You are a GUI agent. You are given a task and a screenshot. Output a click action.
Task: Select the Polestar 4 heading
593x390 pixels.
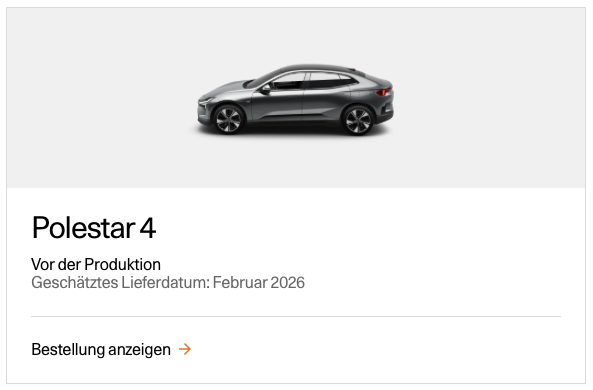pyautogui.click(x=94, y=228)
